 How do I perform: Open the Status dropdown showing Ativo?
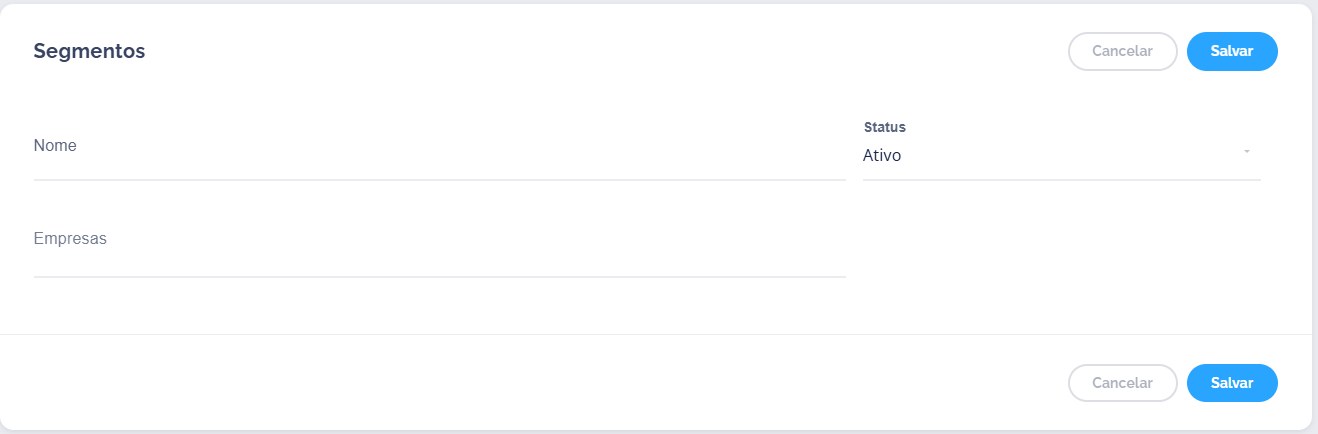click(1060, 156)
